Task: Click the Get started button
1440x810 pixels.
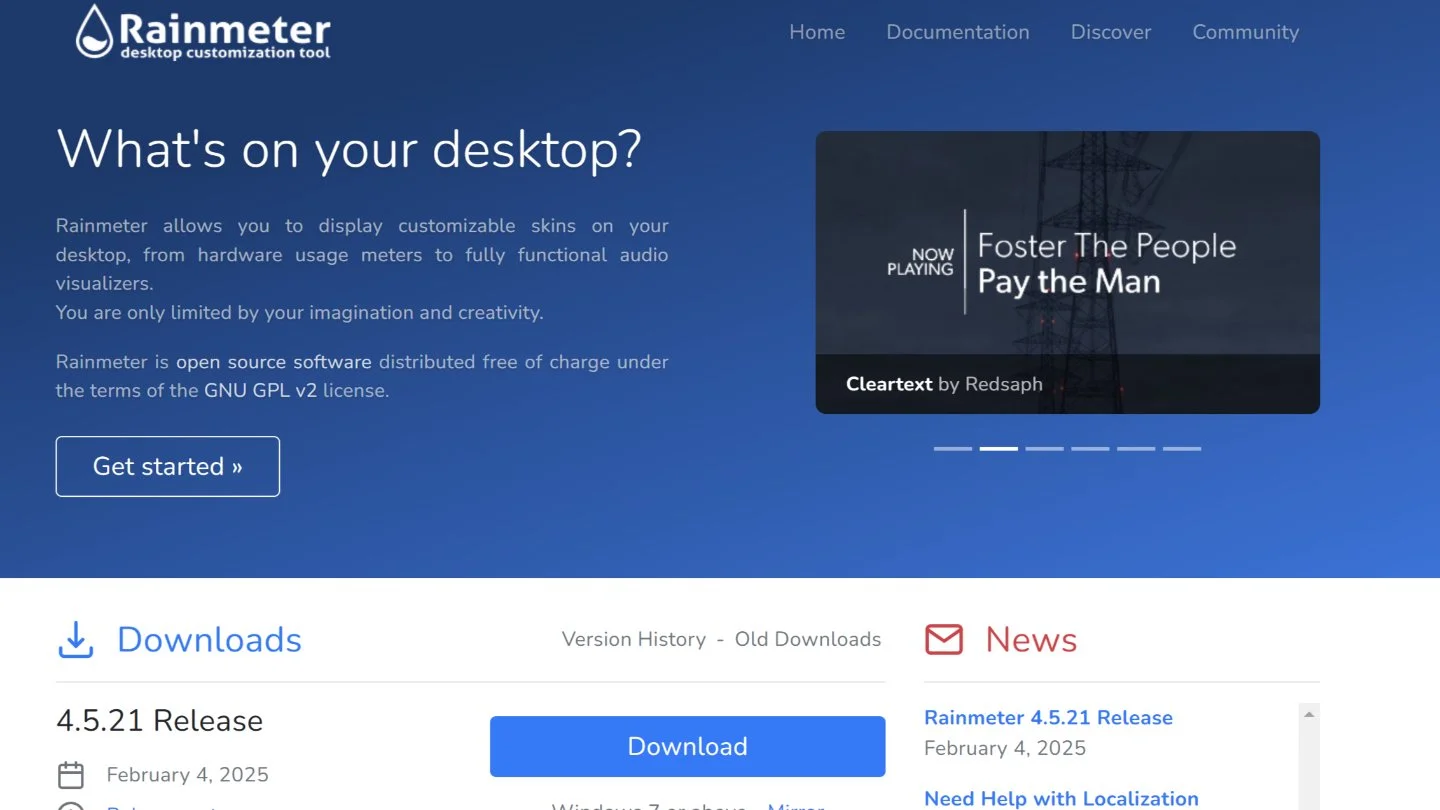Action: tap(168, 466)
